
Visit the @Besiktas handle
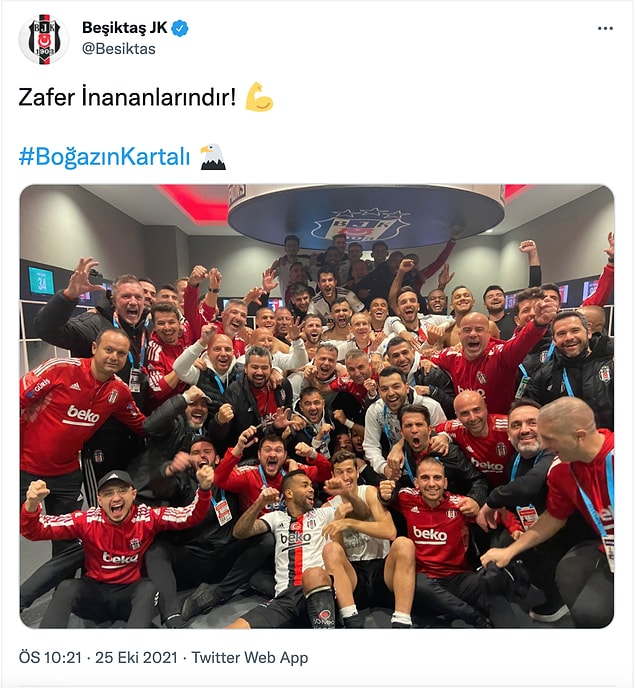pos(118,49)
